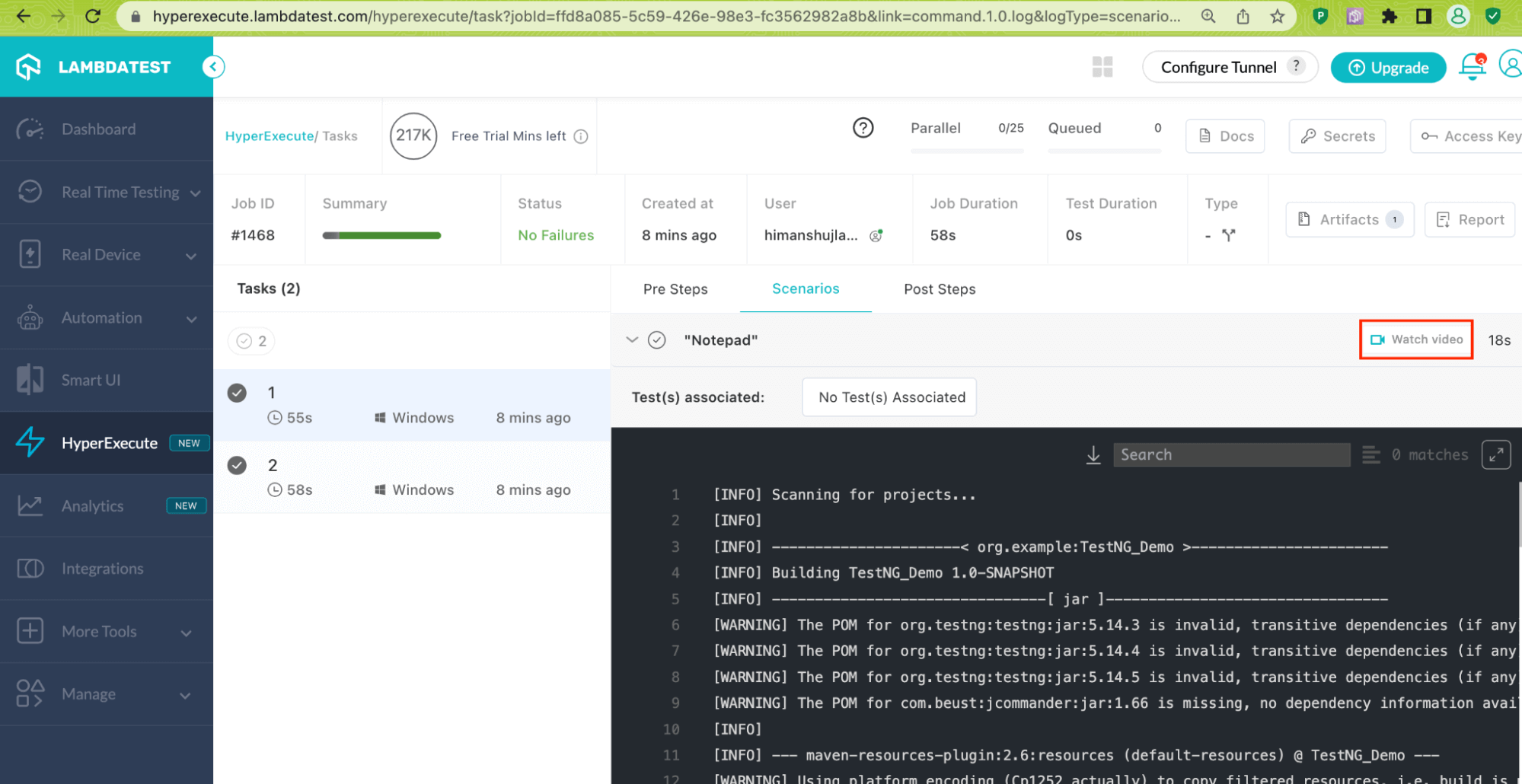
Task: Toggle the log line wrap icon
Action: pyautogui.click(x=1370, y=455)
